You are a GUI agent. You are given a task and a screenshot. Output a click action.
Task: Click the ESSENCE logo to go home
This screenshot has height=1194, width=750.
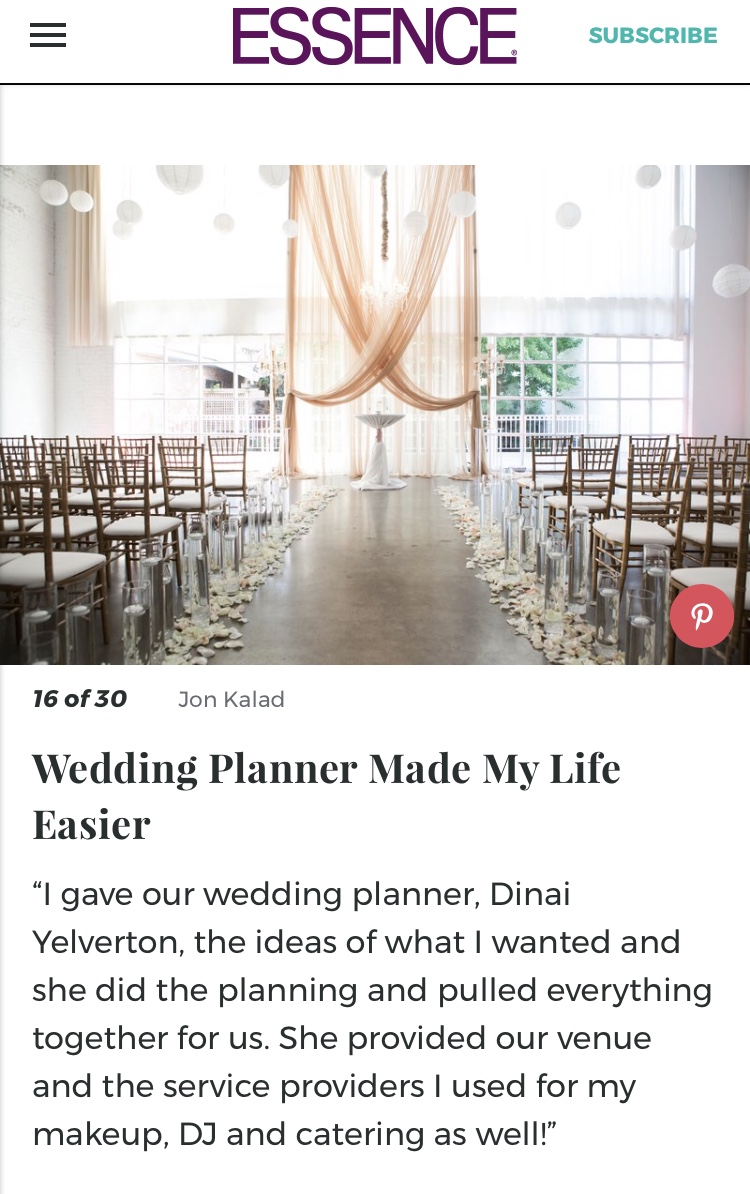[374, 36]
